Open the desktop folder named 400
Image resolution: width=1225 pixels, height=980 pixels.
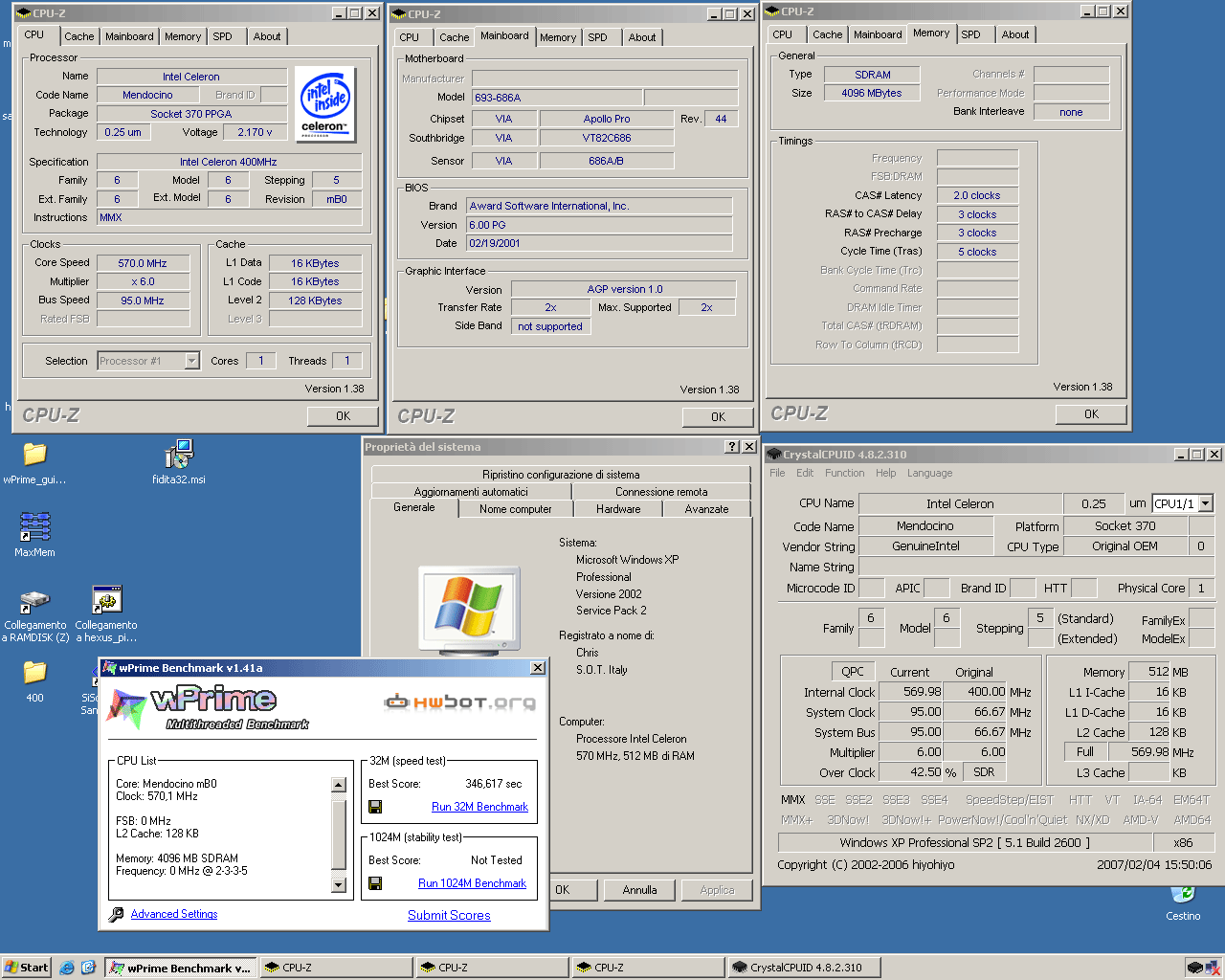coord(34,673)
